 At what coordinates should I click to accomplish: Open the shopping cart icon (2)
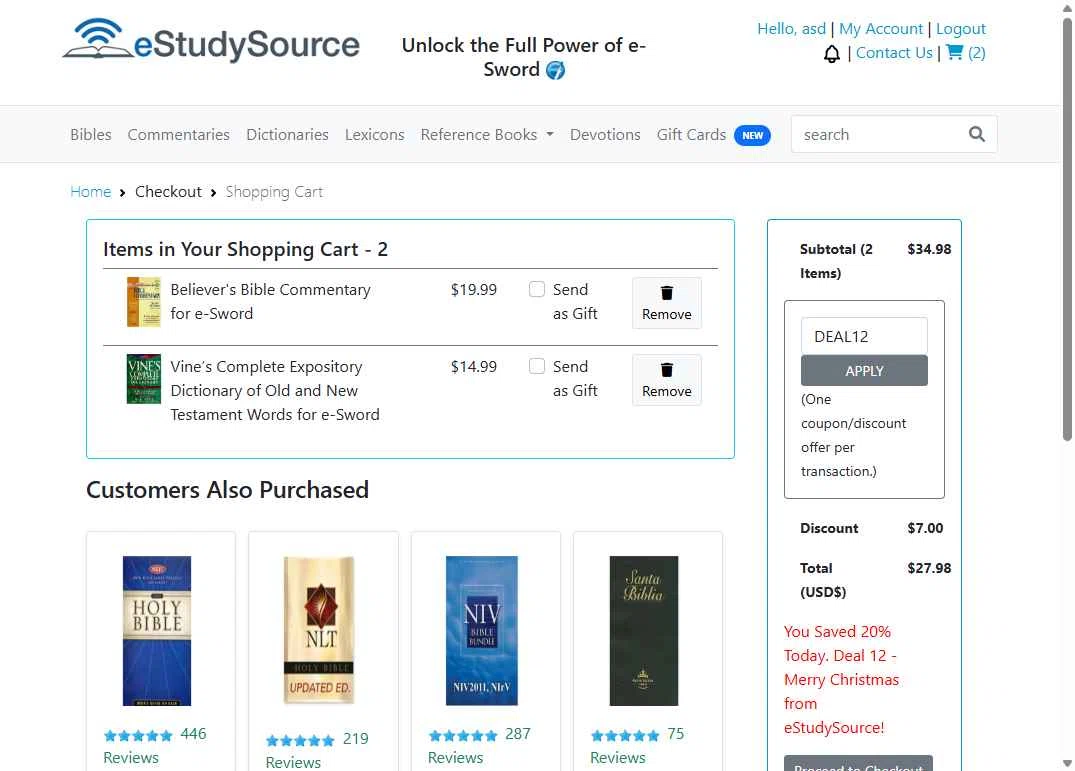(954, 52)
